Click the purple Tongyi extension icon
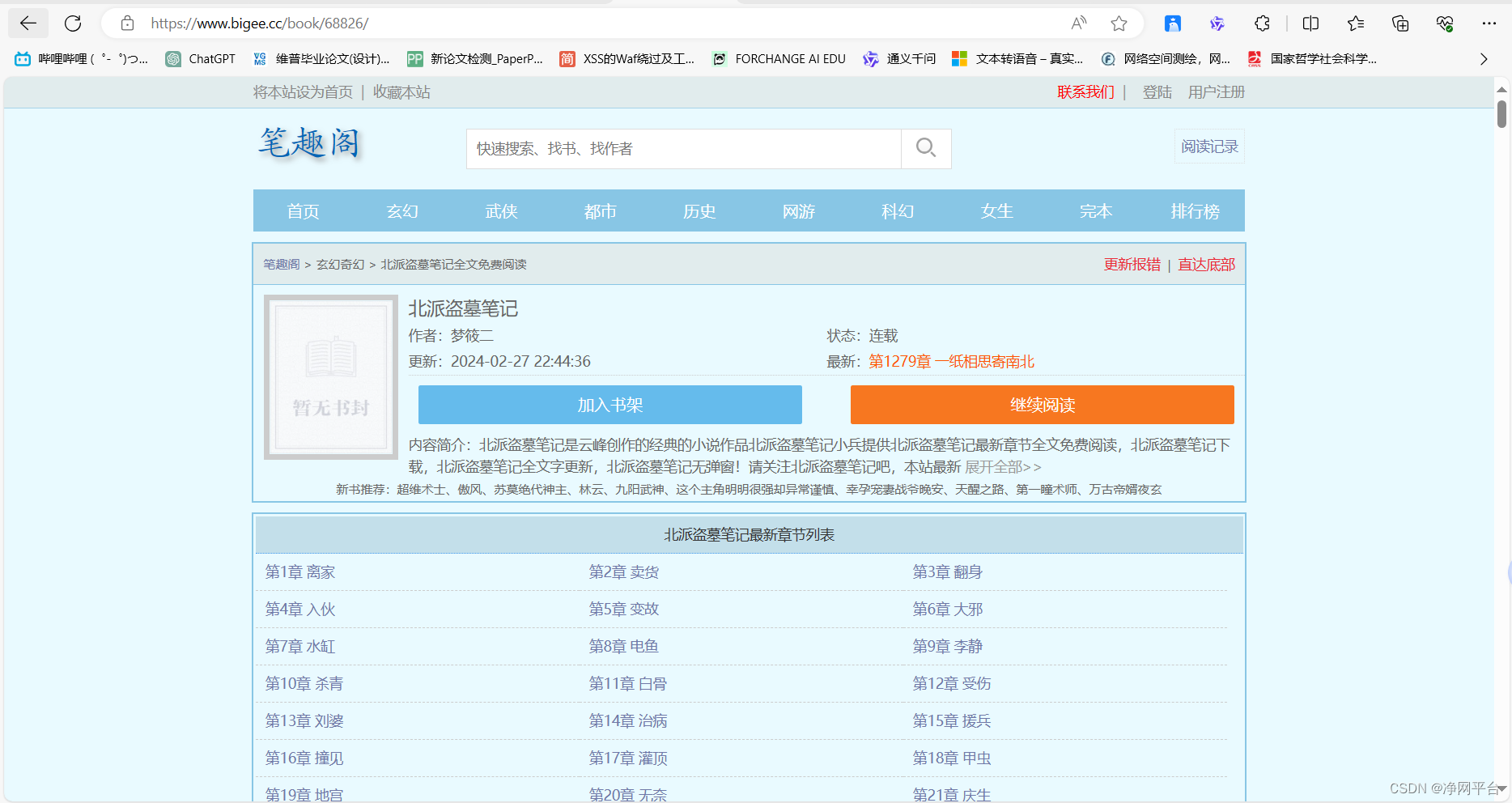 [1217, 23]
